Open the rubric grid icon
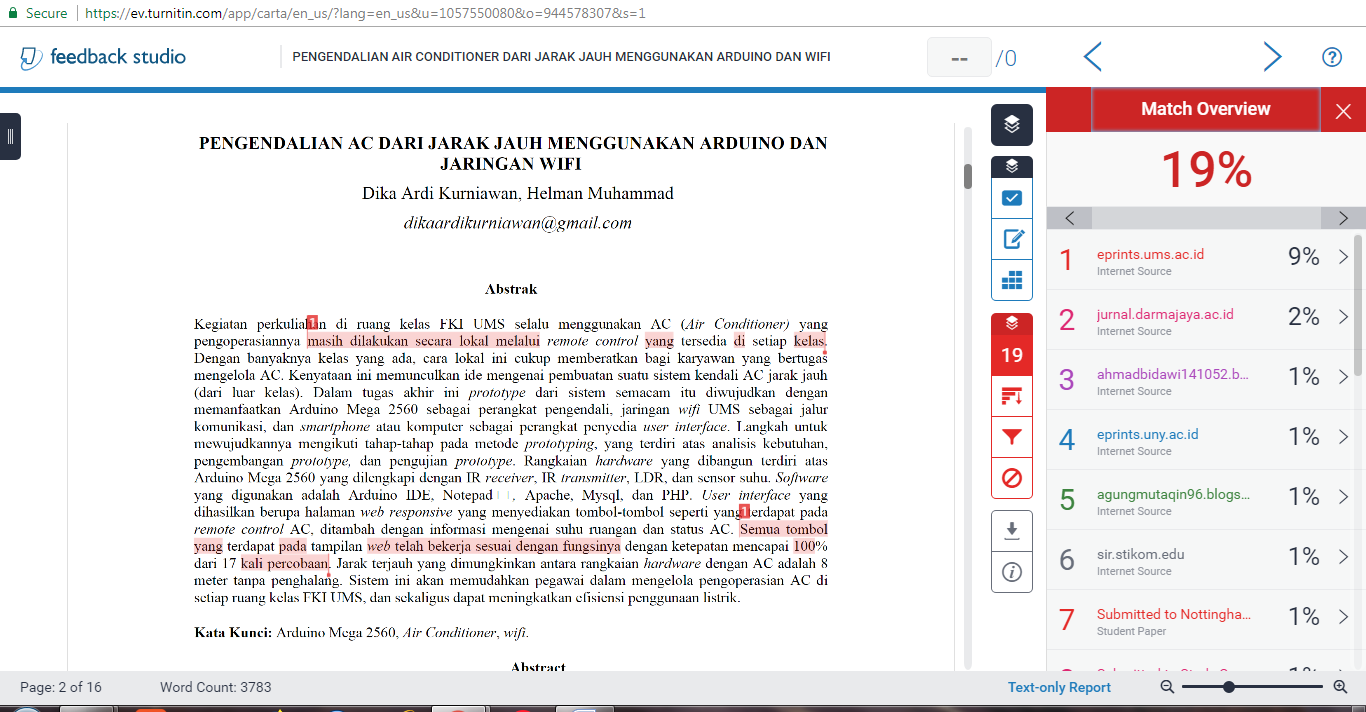 tap(1012, 280)
